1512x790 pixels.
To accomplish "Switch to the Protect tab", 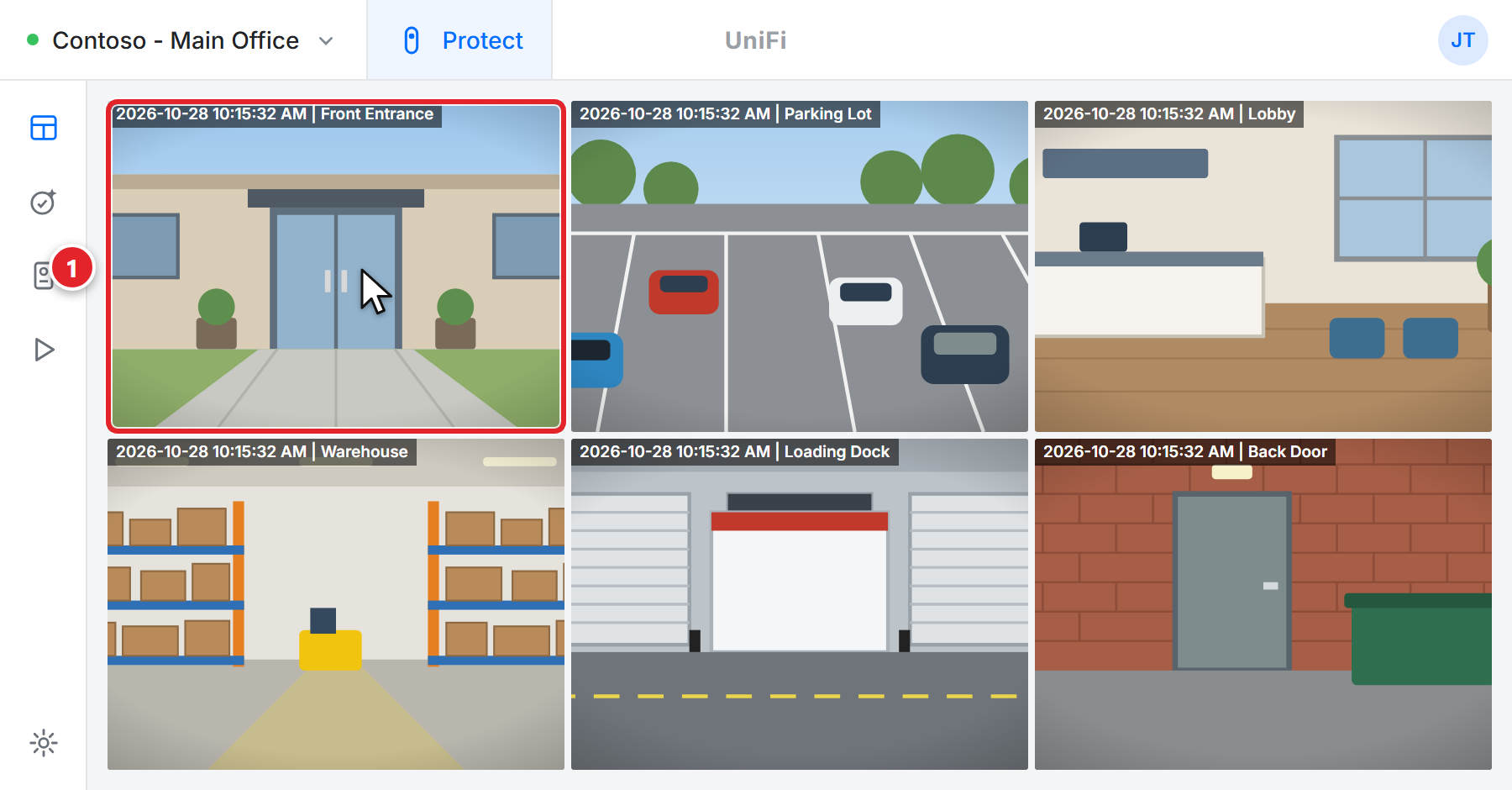I will (459, 40).
